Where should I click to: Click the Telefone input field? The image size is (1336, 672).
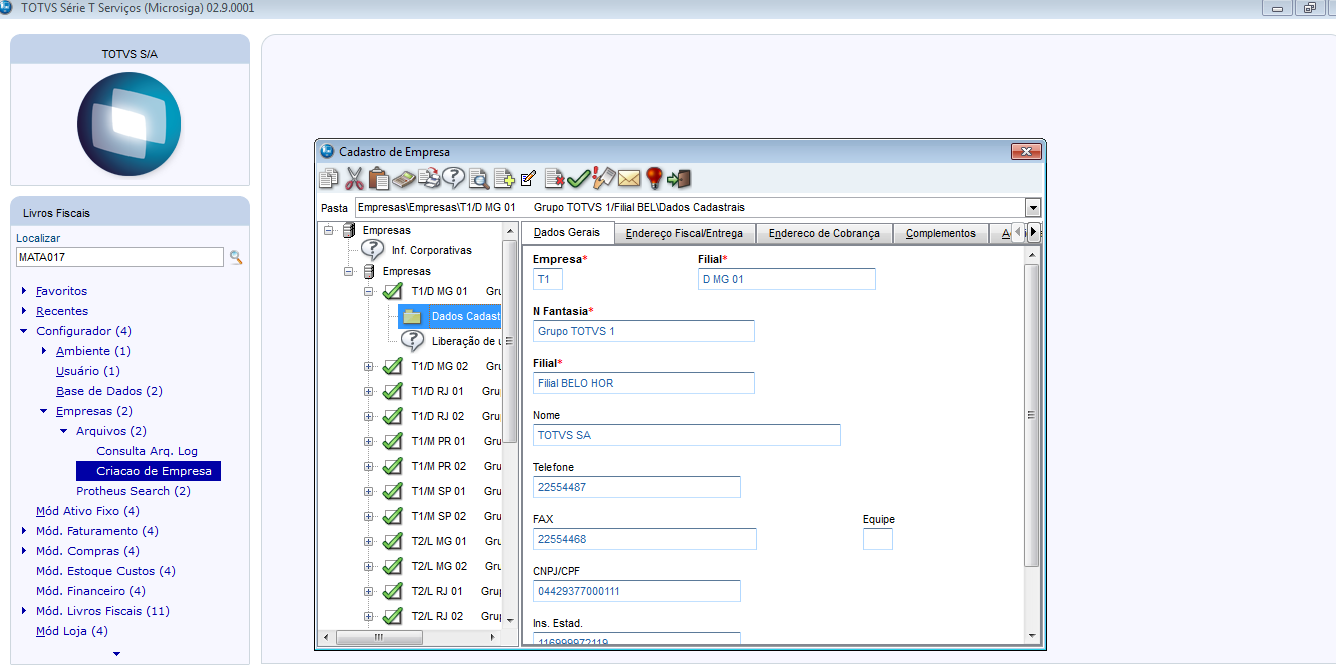click(637, 487)
